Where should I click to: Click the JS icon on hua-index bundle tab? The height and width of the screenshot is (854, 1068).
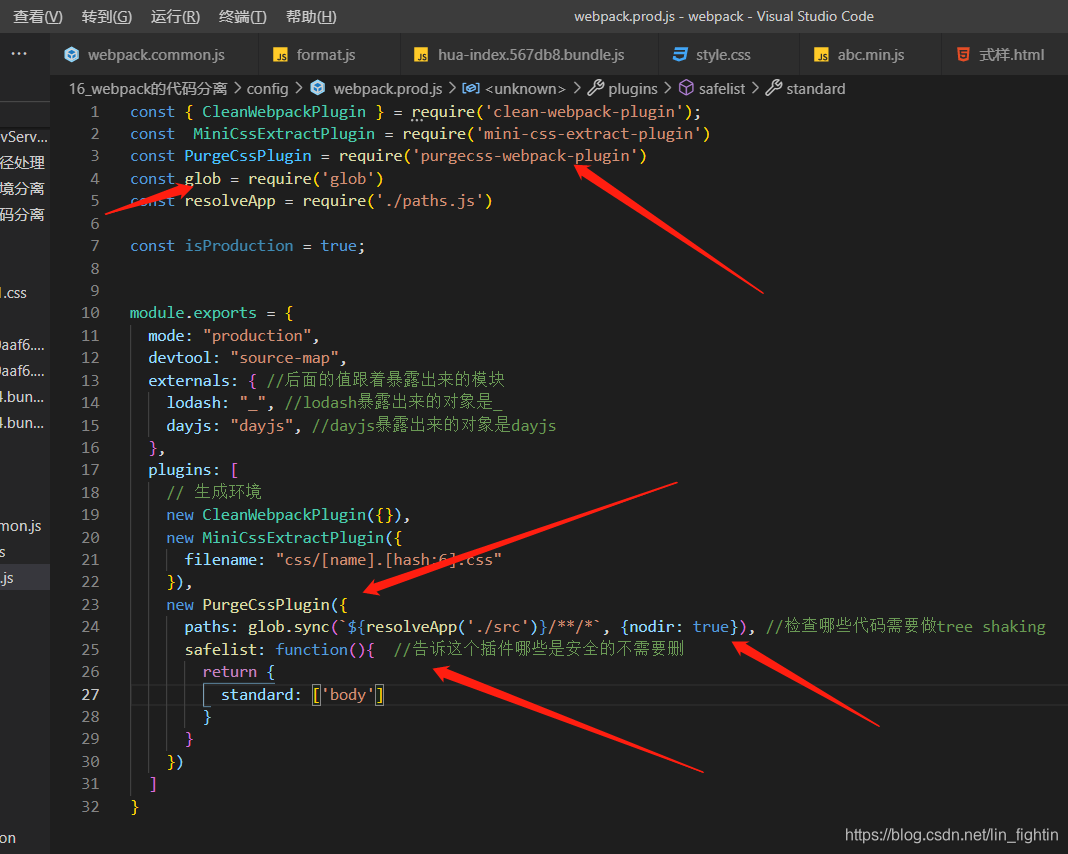coord(422,55)
